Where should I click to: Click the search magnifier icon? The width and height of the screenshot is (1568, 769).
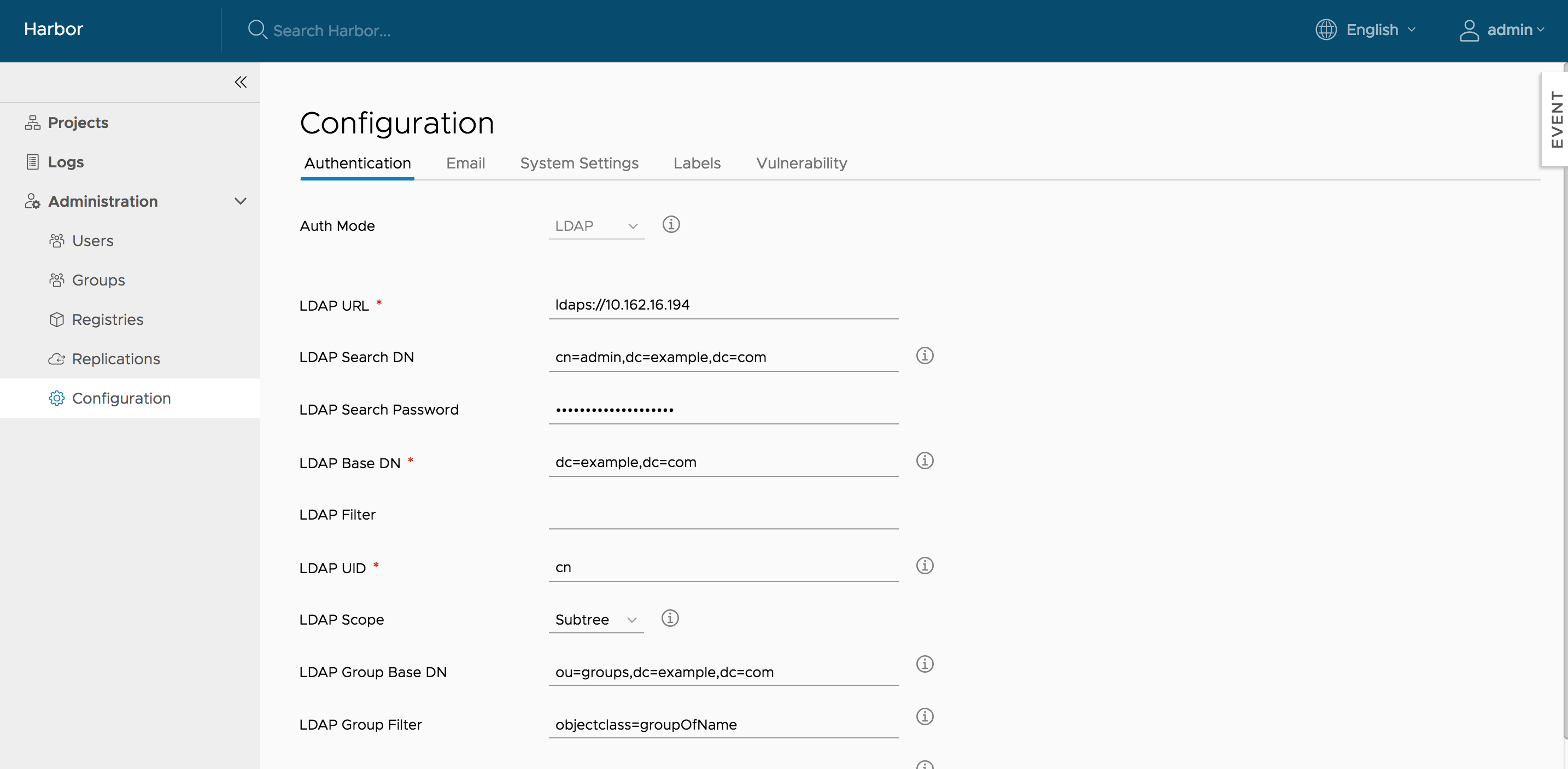[257, 30]
